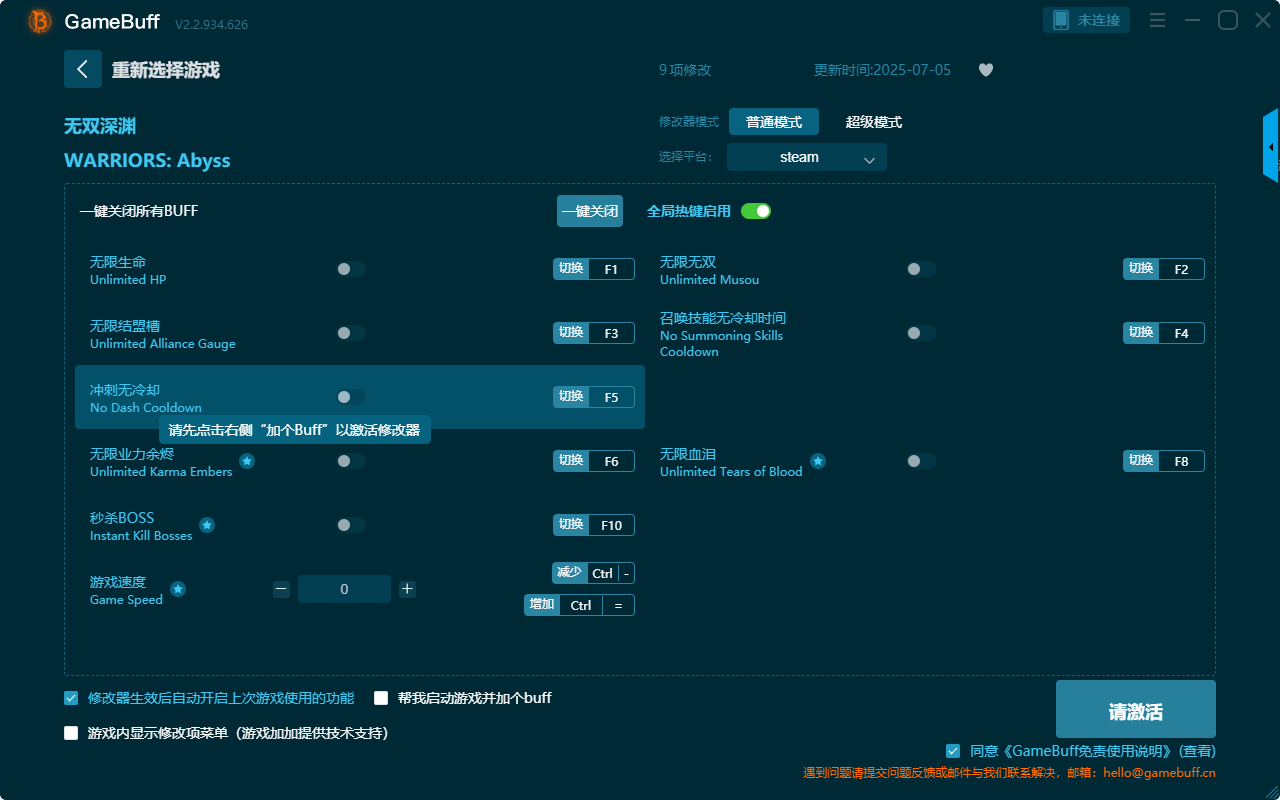Image resolution: width=1280 pixels, height=800 pixels.
Task: Click the 请激活 activation button
Action: coord(1135,709)
